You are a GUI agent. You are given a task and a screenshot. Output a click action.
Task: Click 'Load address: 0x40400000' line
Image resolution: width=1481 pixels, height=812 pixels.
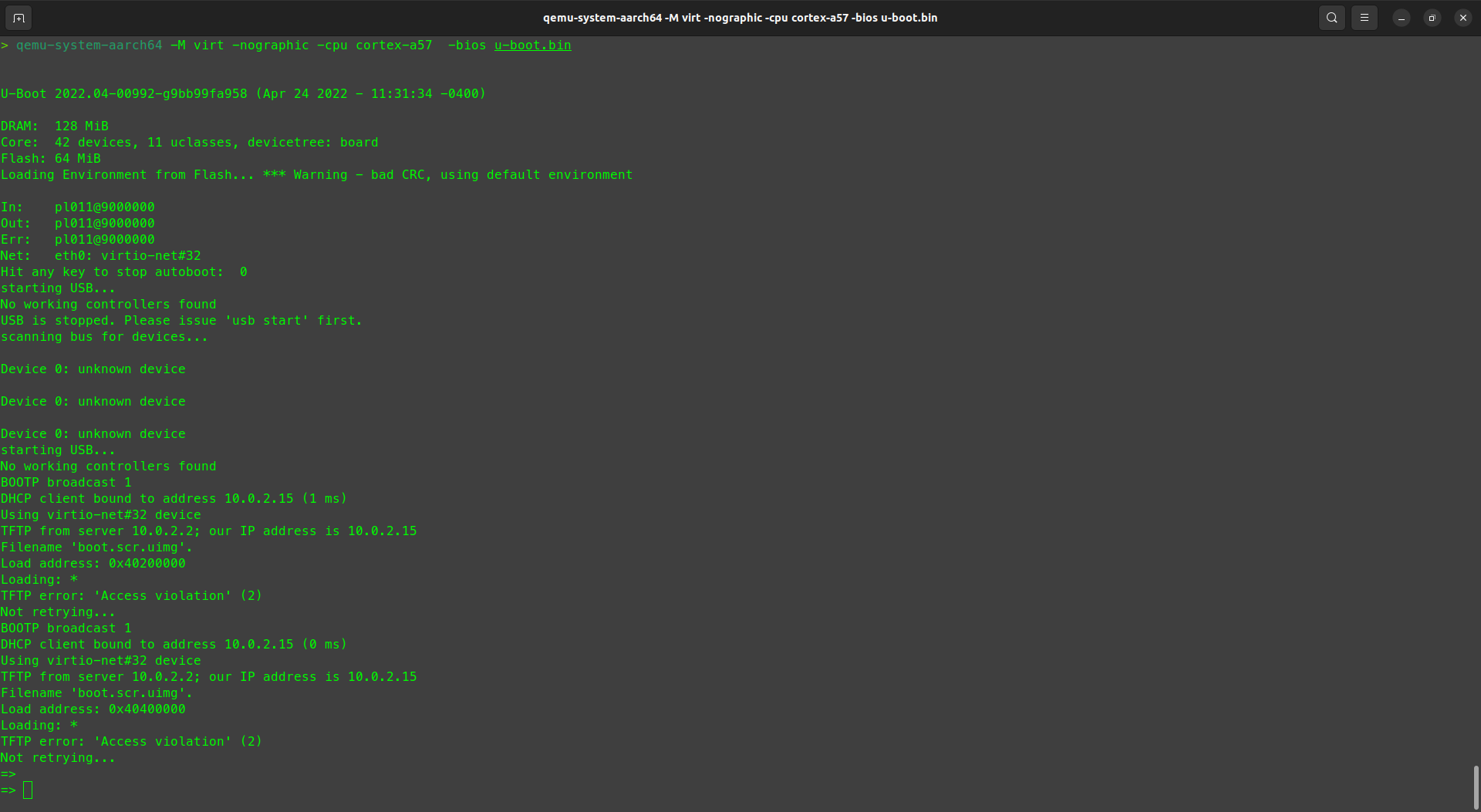[x=93, y=709]
